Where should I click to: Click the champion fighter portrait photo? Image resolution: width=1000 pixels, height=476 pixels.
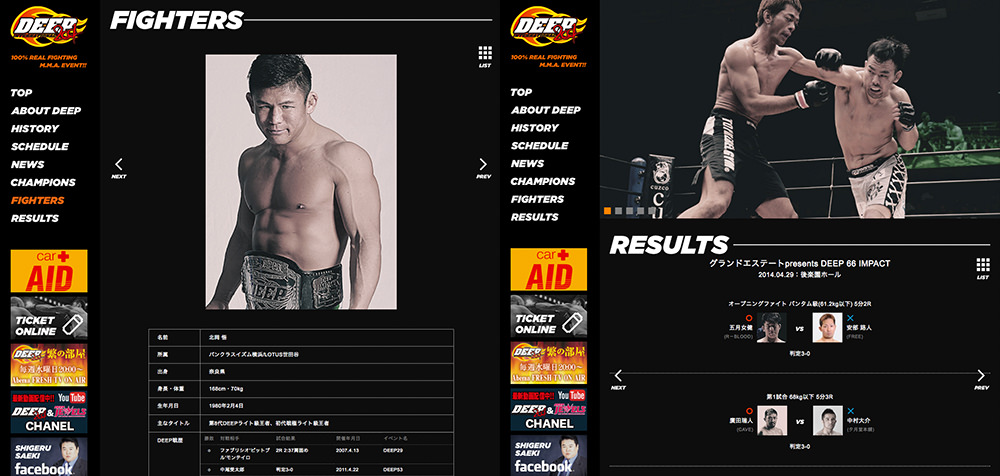(301, 182)
